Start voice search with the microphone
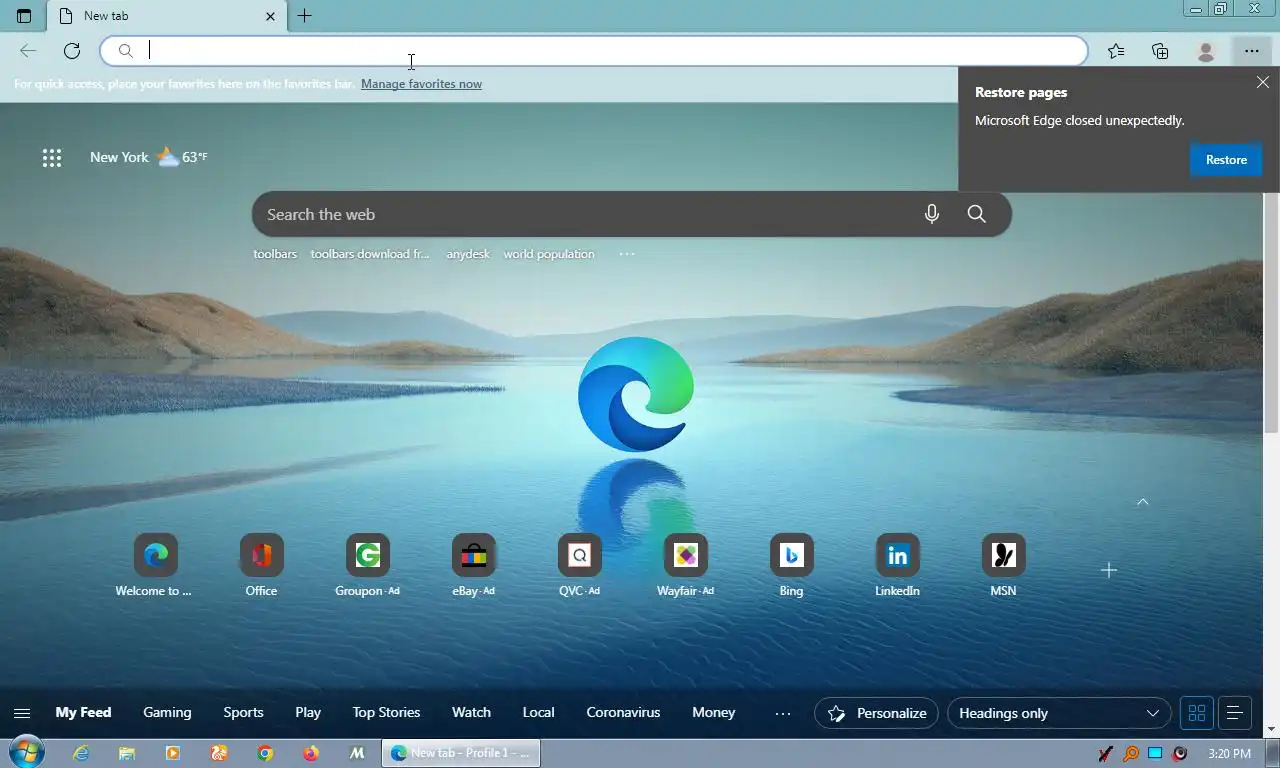 tap(932, 214)
